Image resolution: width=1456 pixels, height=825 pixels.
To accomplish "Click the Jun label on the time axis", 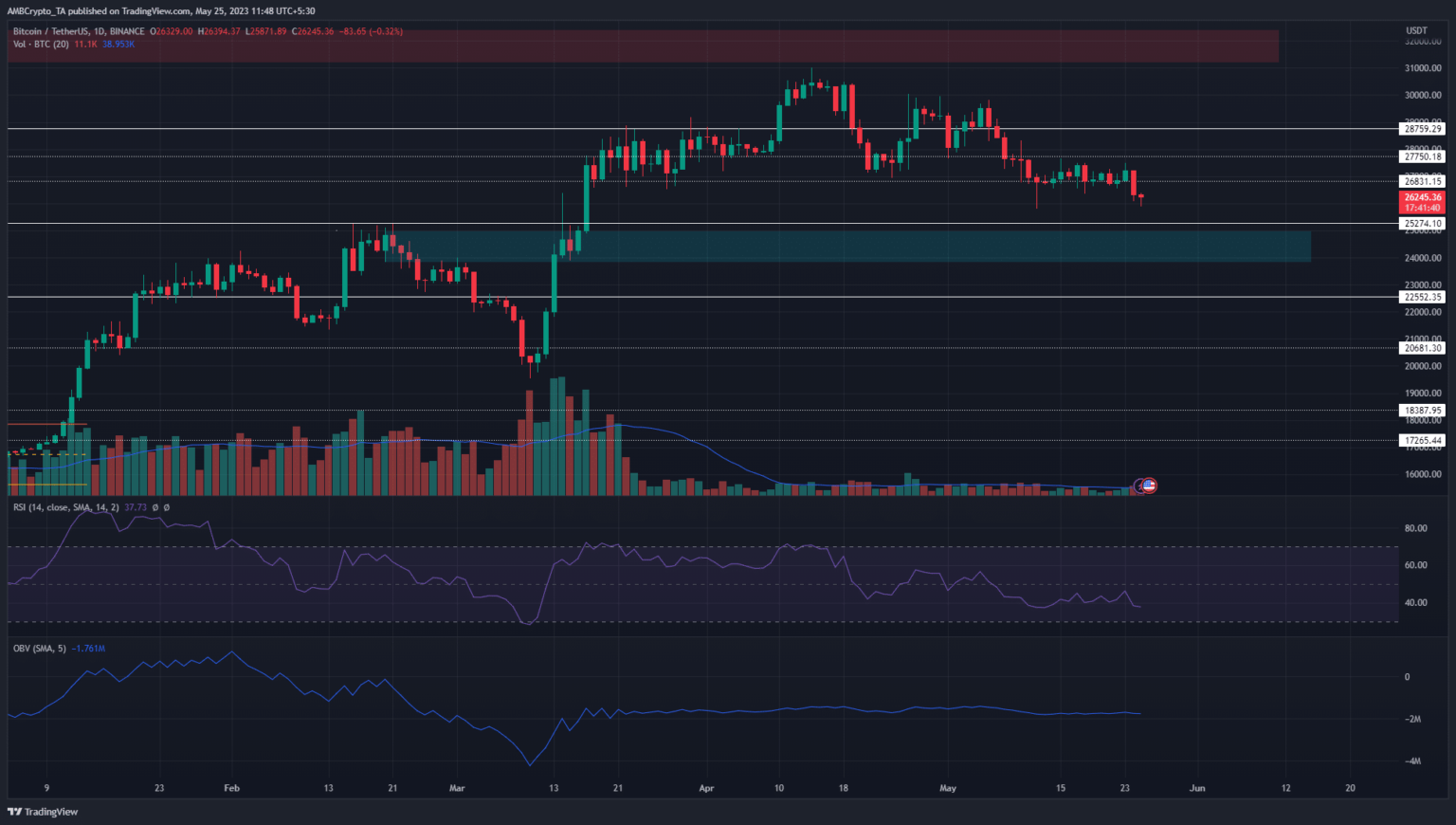I will tap(1197, 788).
